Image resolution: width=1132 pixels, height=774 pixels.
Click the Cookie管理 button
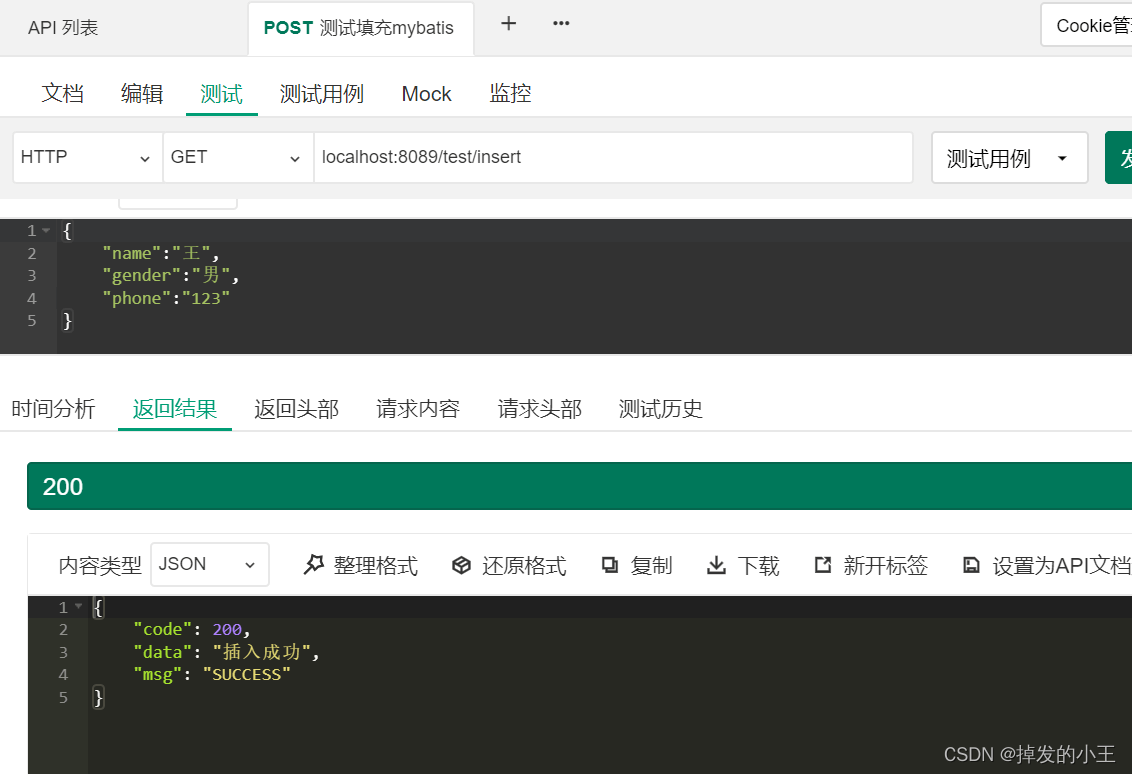click(1087, 25)
